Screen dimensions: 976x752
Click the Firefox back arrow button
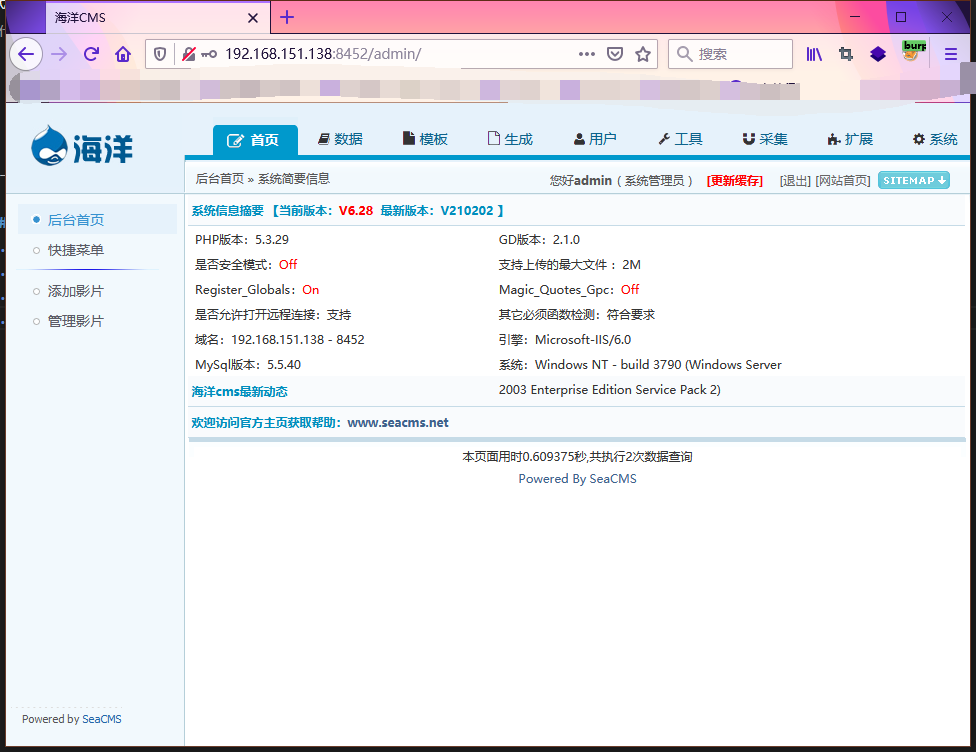point(26,54)
